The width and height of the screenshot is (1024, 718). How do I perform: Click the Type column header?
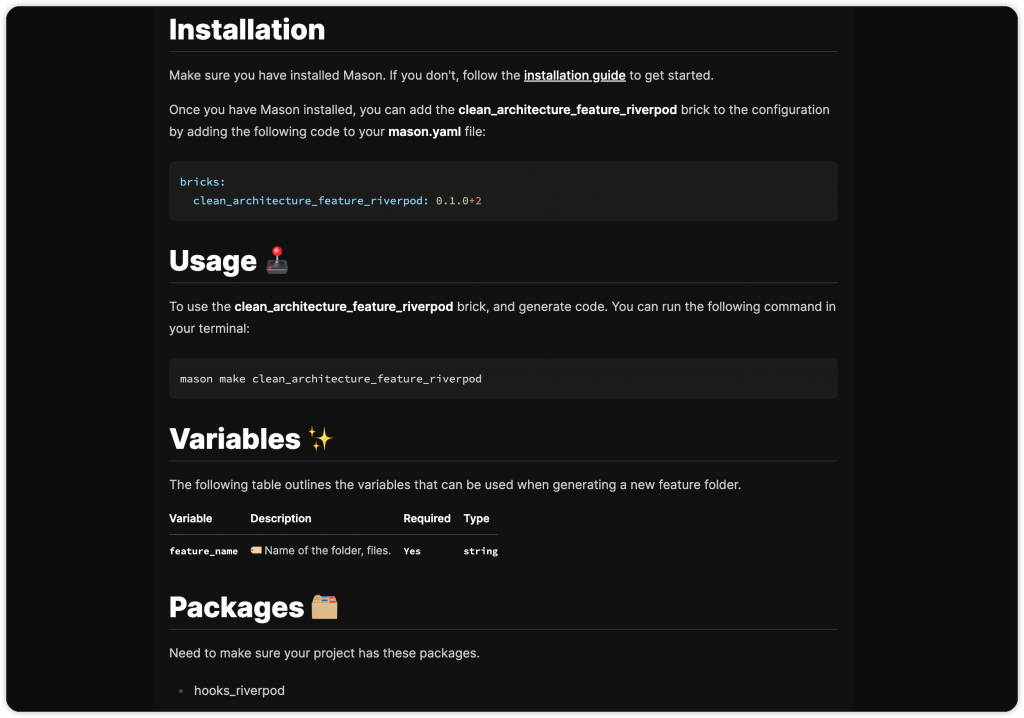(x=476, y=518)
